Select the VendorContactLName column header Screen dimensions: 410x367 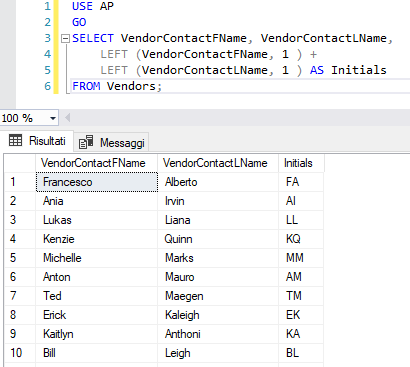[218, 163]
